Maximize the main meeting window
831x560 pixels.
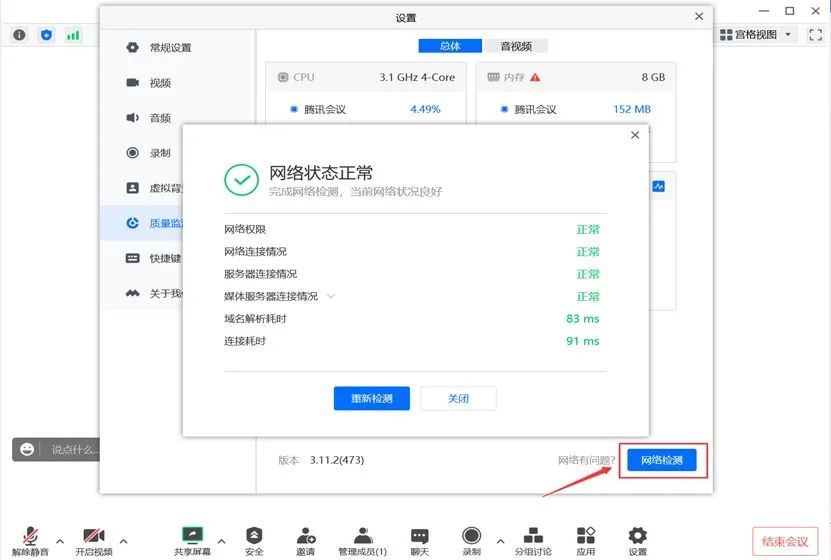(790, 11)
